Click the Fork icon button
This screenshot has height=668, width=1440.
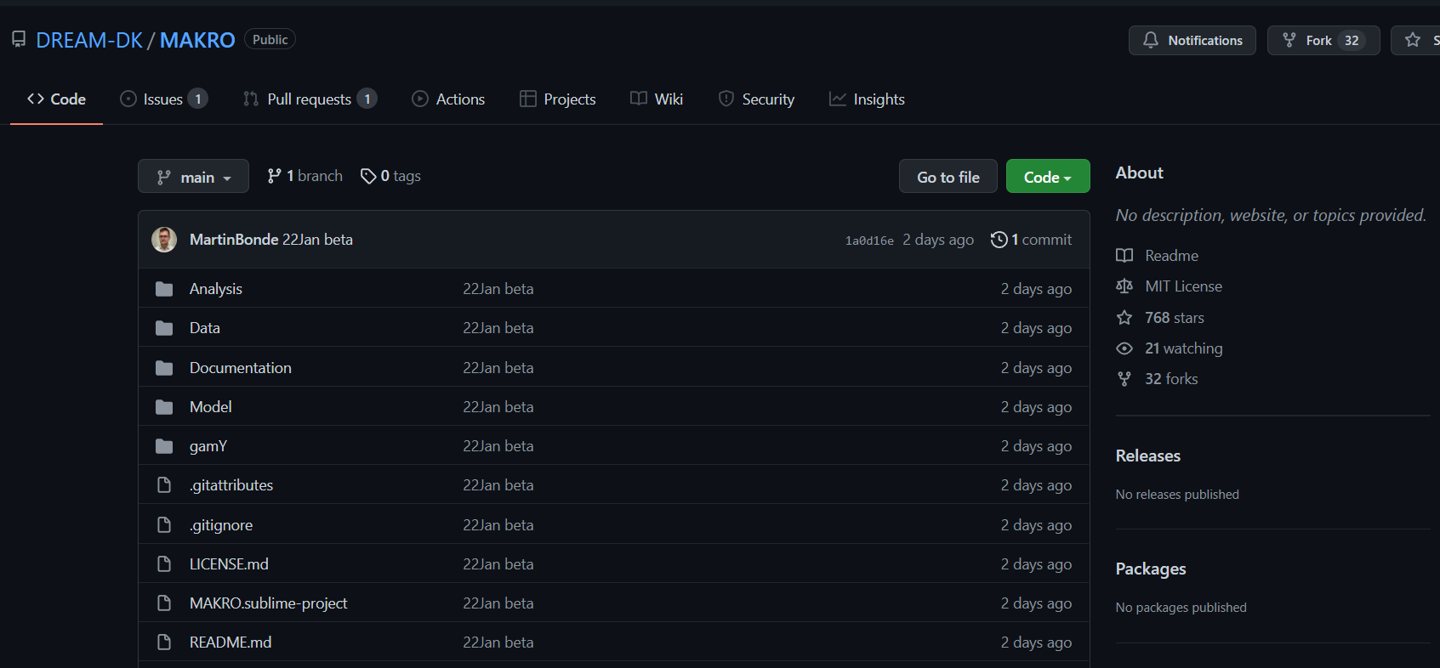(x=1290, y=40)
